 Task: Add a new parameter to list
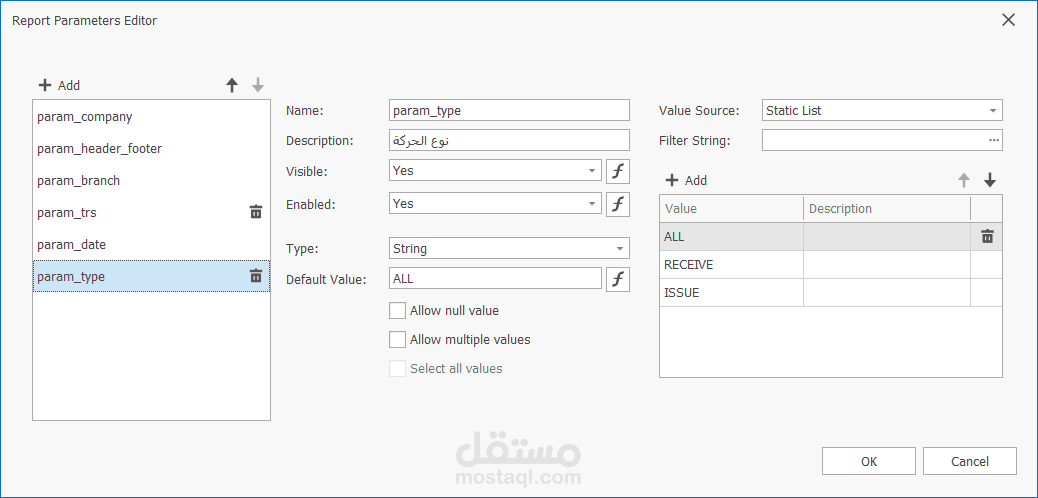point(59,86)
